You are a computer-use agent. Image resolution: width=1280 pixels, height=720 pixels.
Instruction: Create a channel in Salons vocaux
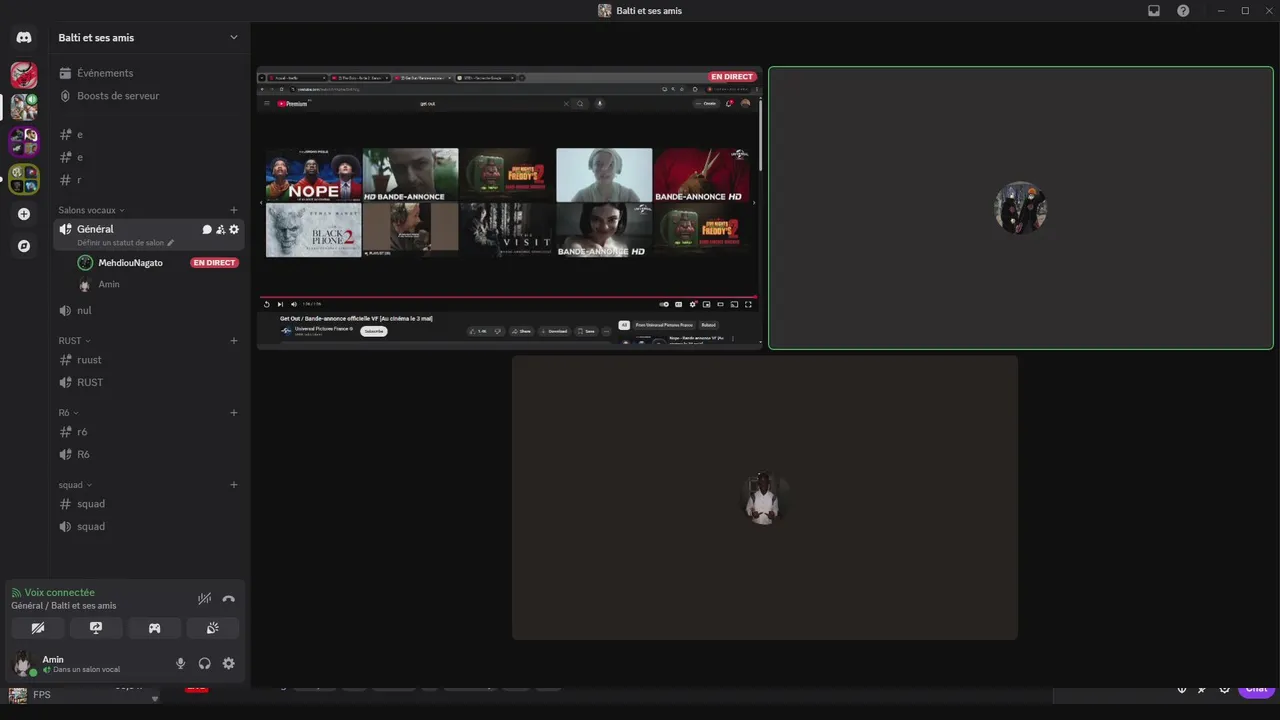coord(234,210)
